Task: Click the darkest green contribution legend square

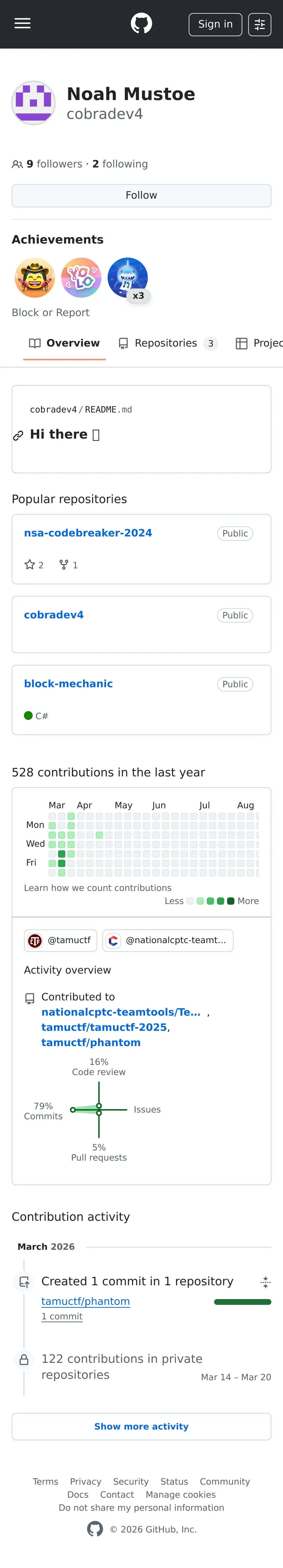Action: (x=231, y=901)
